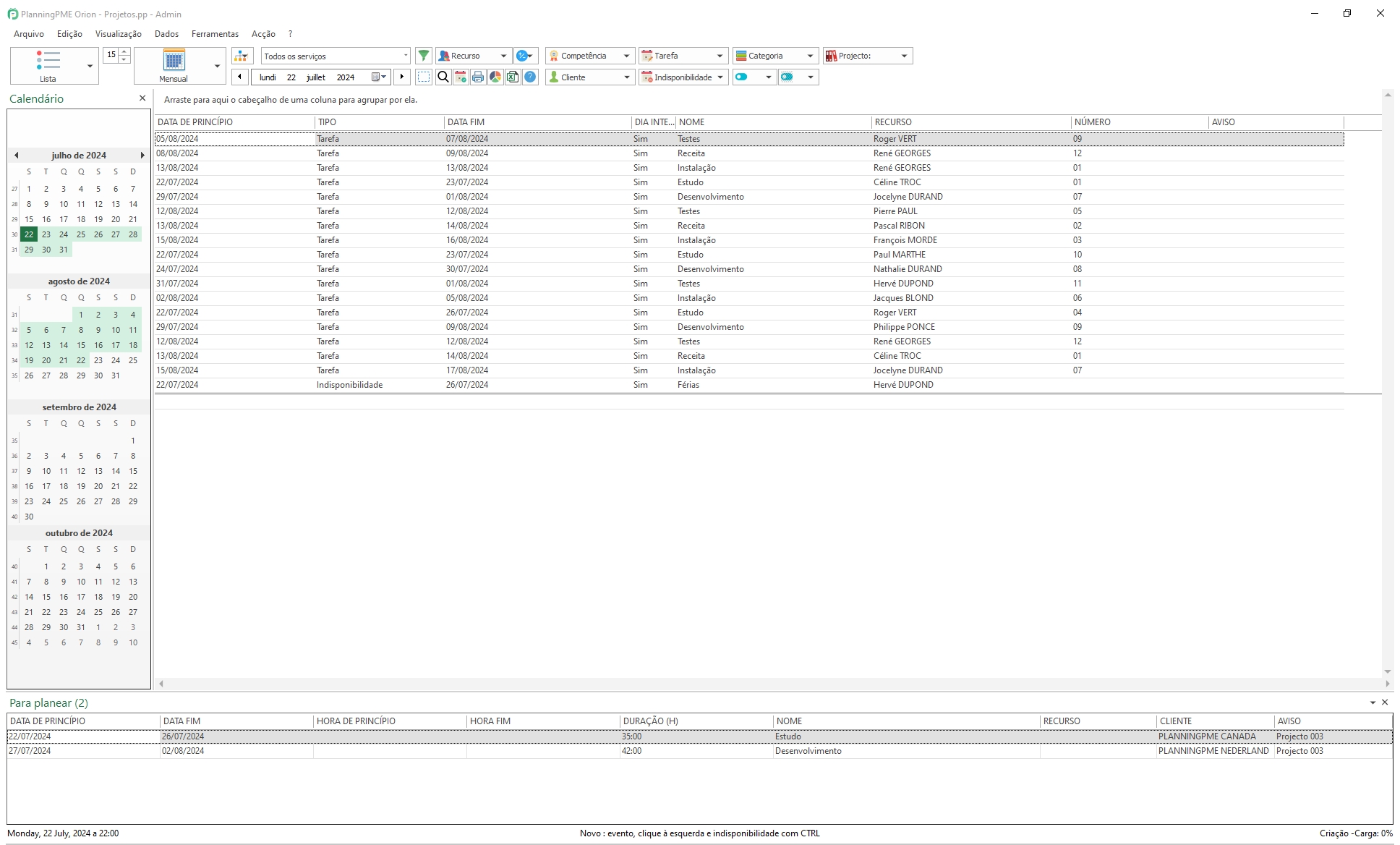Open the Edição menu

(69, 34)
